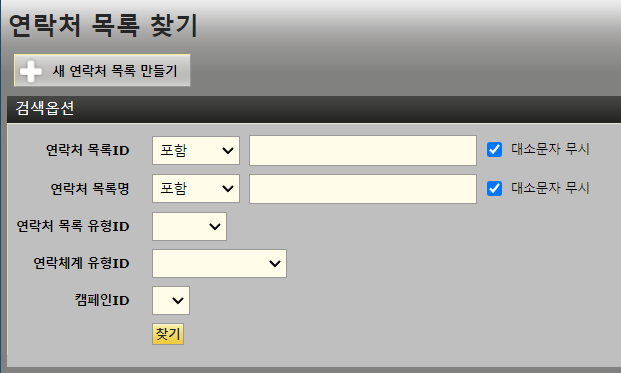The width and height of the screenshot is (621, 373).
Task: Open the 캠페인ID dropdown
Action: [x=171, y=301]
